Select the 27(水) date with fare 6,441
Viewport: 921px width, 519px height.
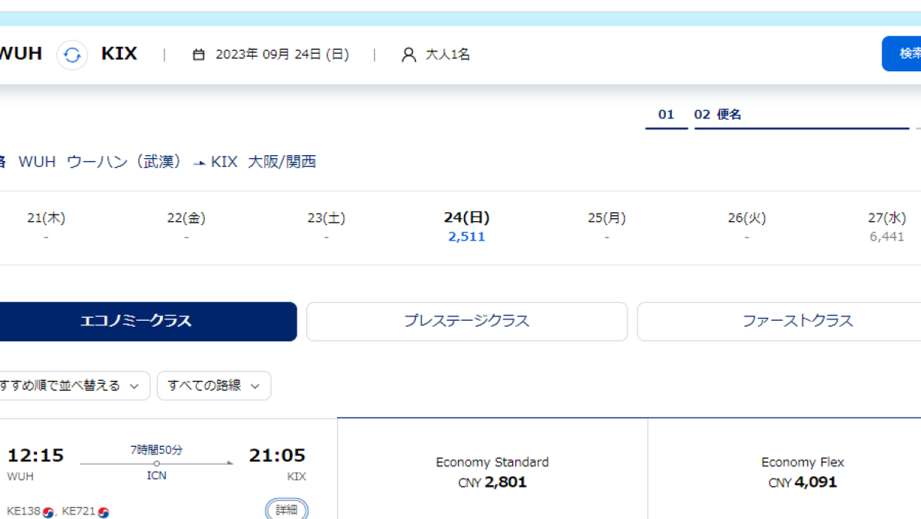click(886, 227)
